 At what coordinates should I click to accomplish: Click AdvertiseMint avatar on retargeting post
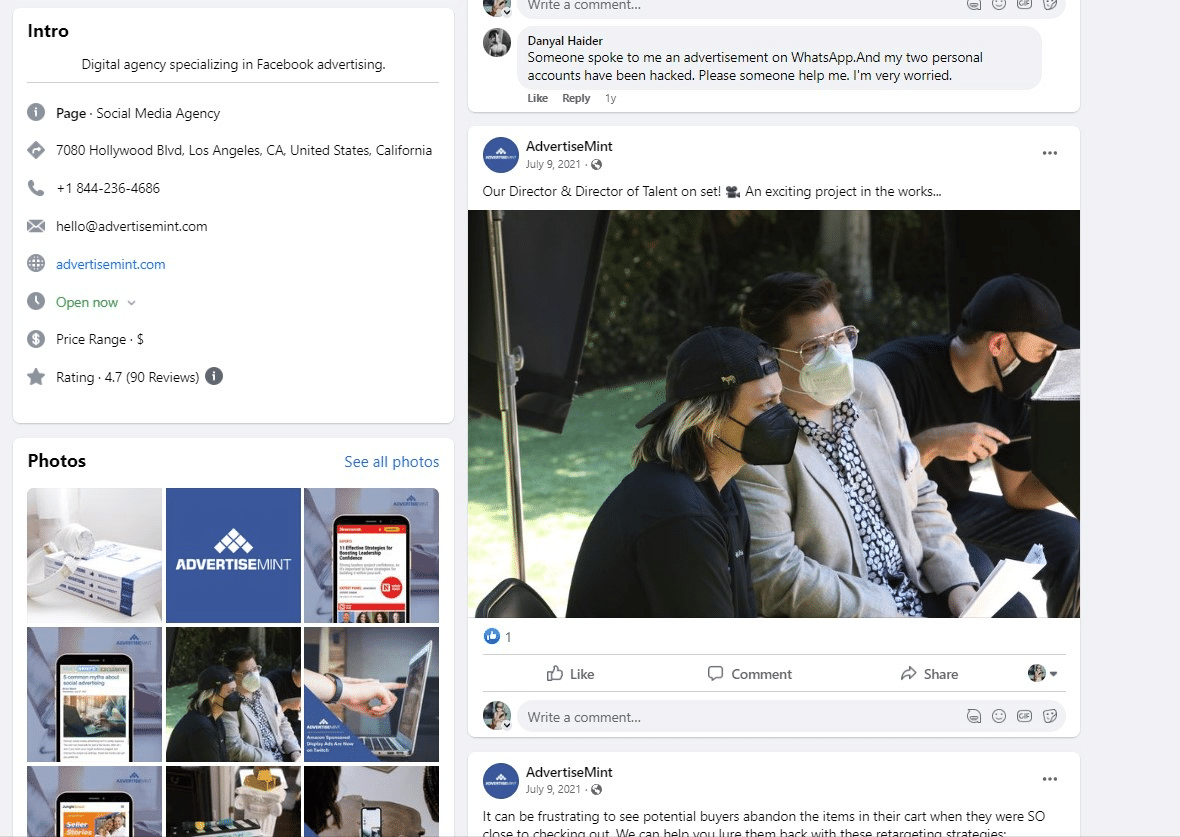click(500, 781)
